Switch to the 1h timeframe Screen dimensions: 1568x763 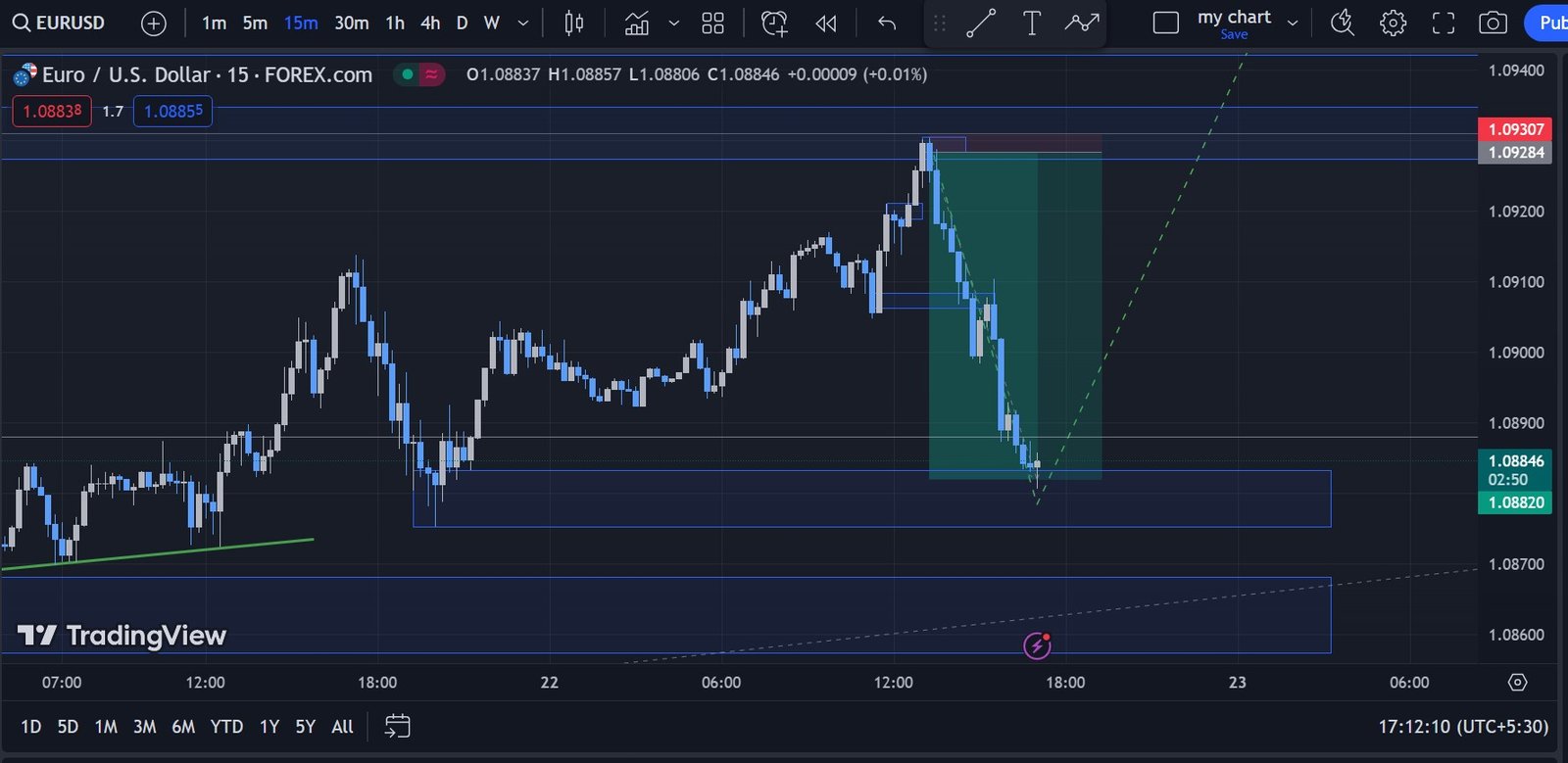[x=395, y=23]
